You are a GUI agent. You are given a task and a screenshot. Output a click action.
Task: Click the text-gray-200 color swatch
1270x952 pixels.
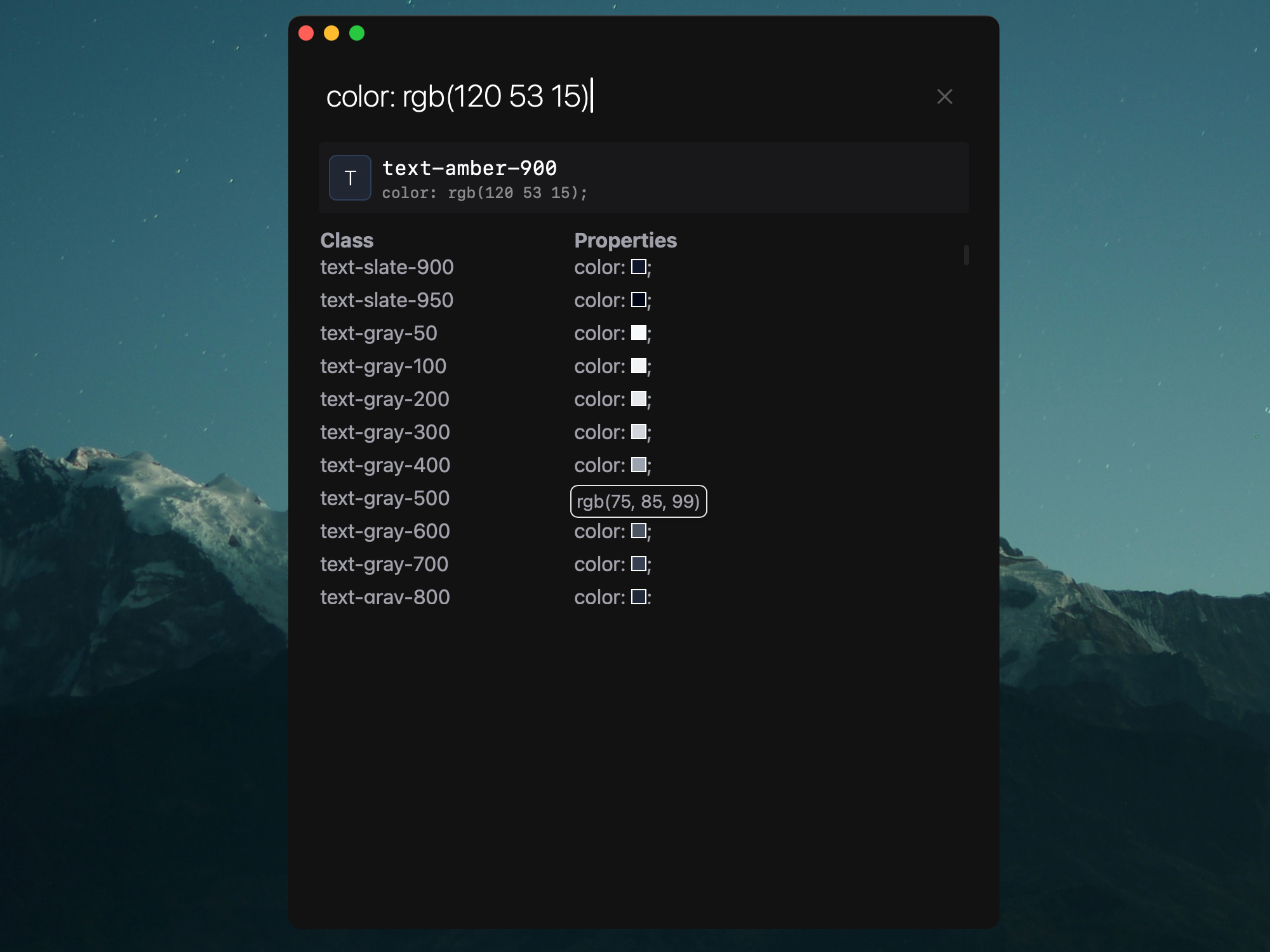click(638, 399)
